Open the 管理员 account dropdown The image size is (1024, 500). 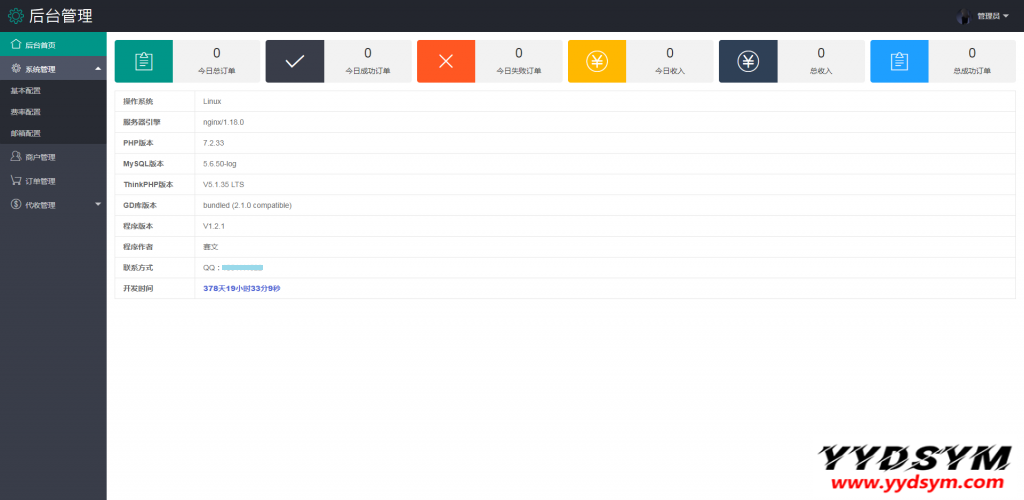tap(992, 16)
